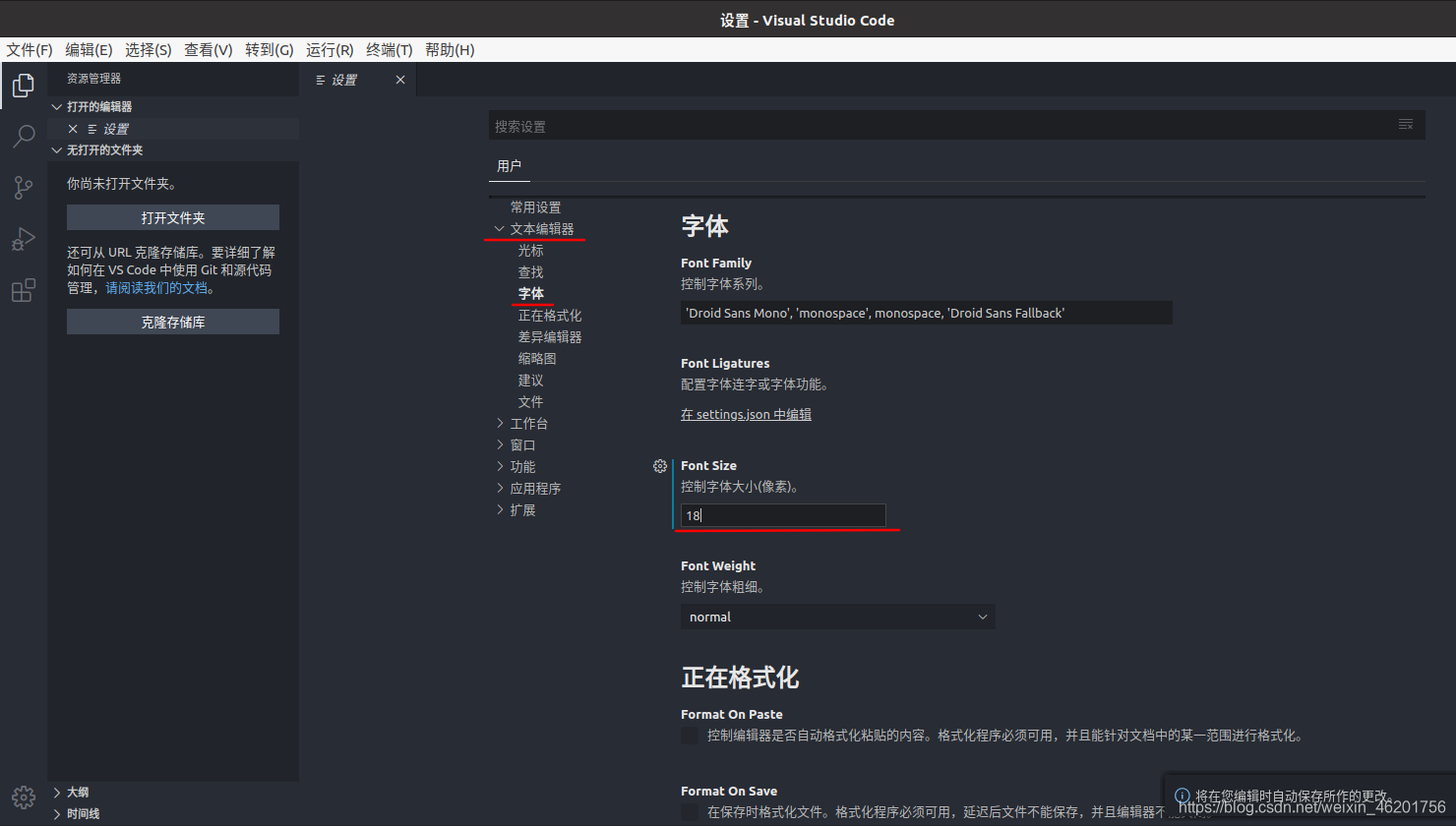Toggle the Format On Paste checkbox

pyautogui.click(x=690, y=736)
